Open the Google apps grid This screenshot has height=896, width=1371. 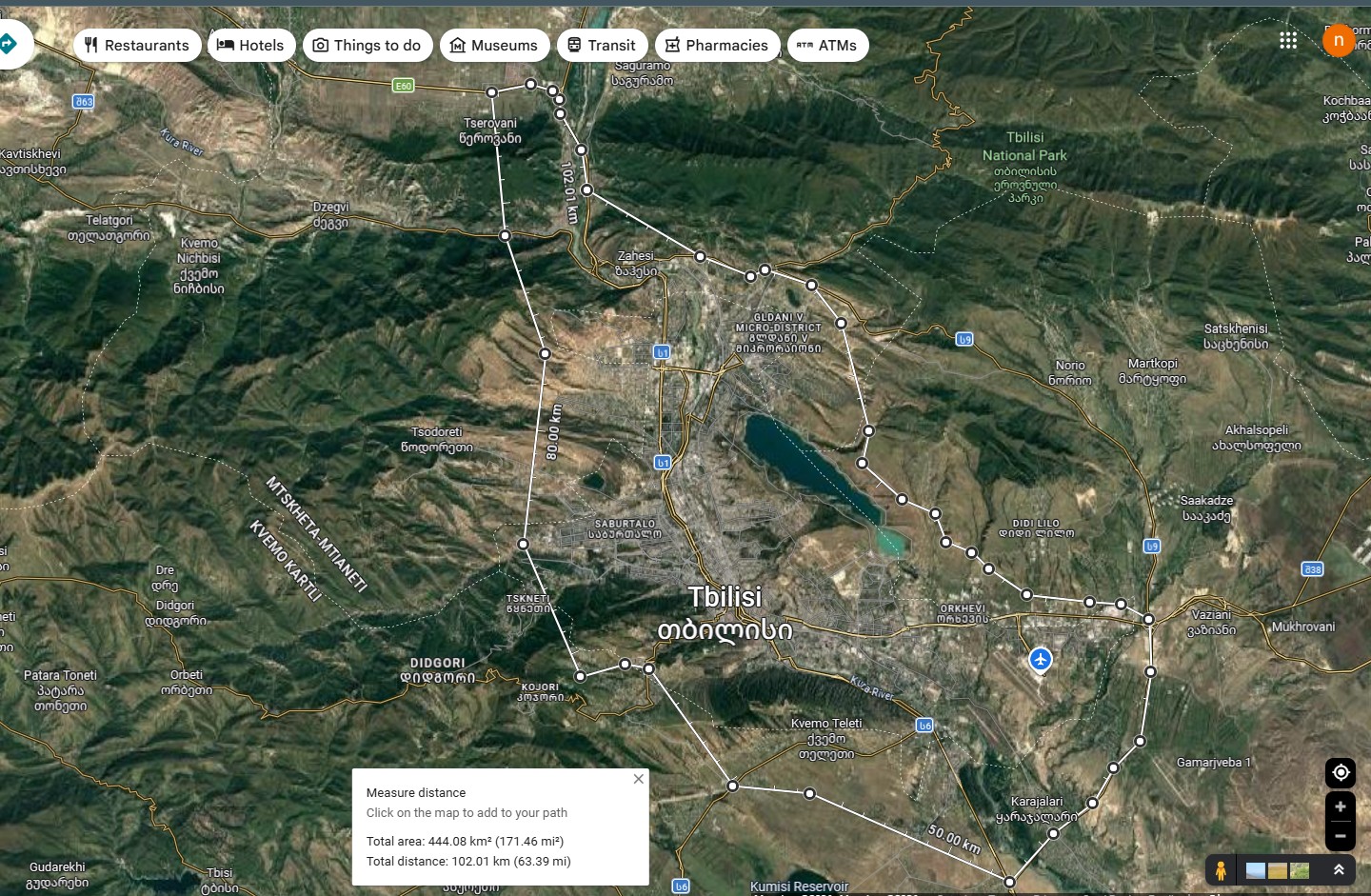1288,40
